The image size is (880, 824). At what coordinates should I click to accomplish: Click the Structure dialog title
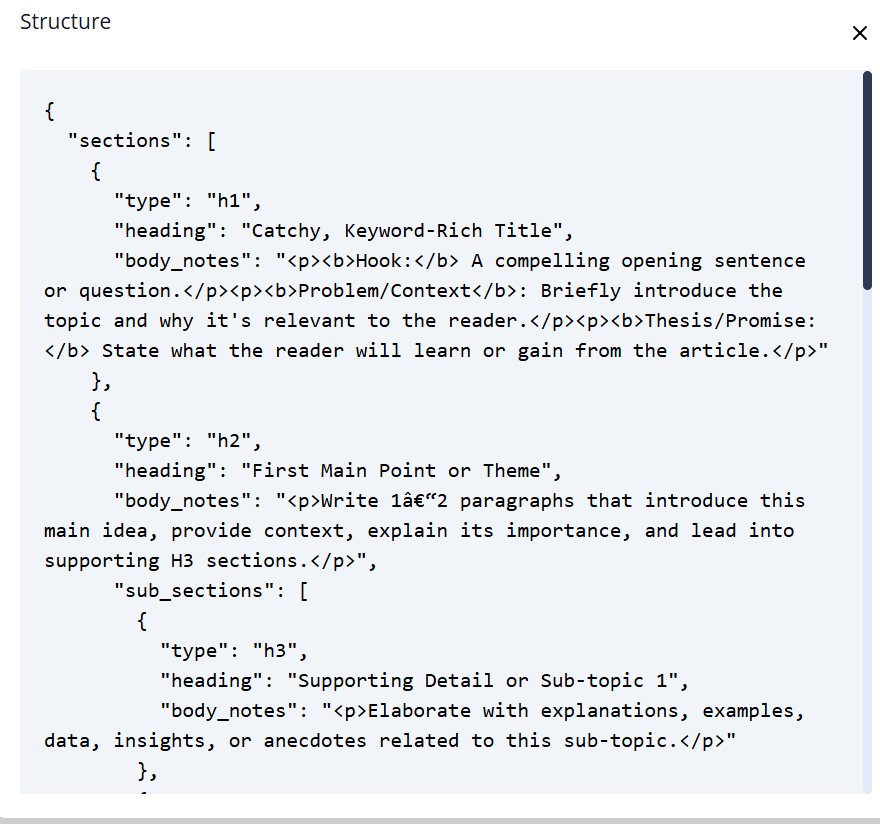(x=65, y=22)
